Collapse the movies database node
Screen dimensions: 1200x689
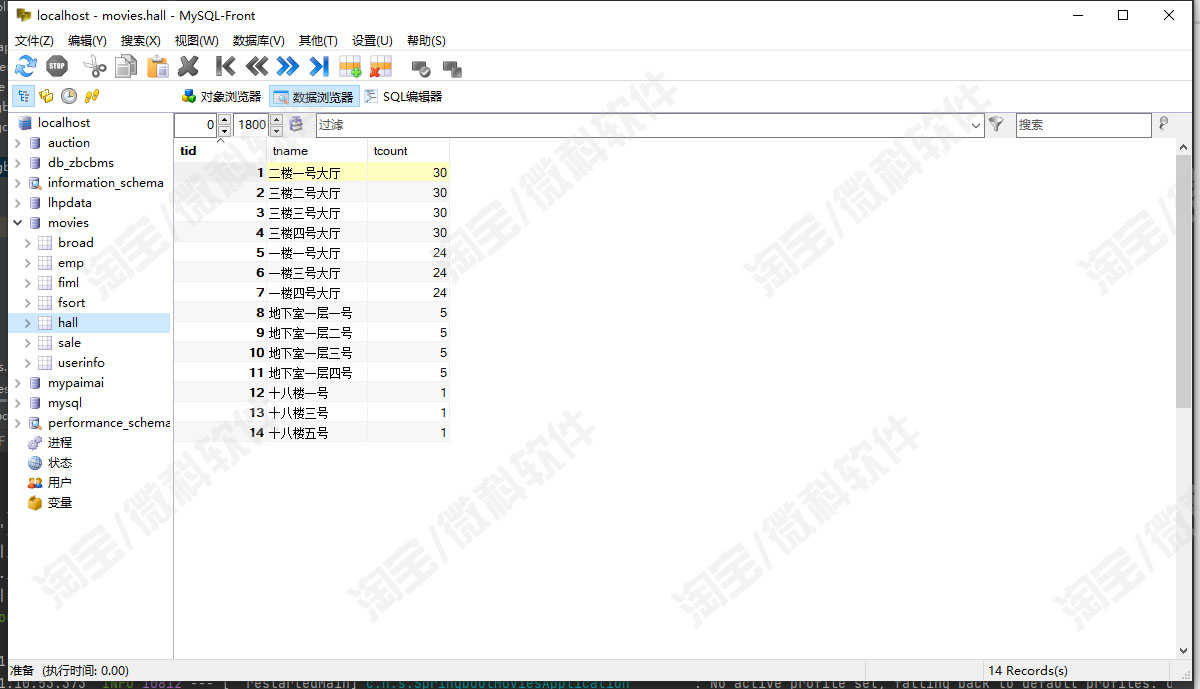[17, 223]
